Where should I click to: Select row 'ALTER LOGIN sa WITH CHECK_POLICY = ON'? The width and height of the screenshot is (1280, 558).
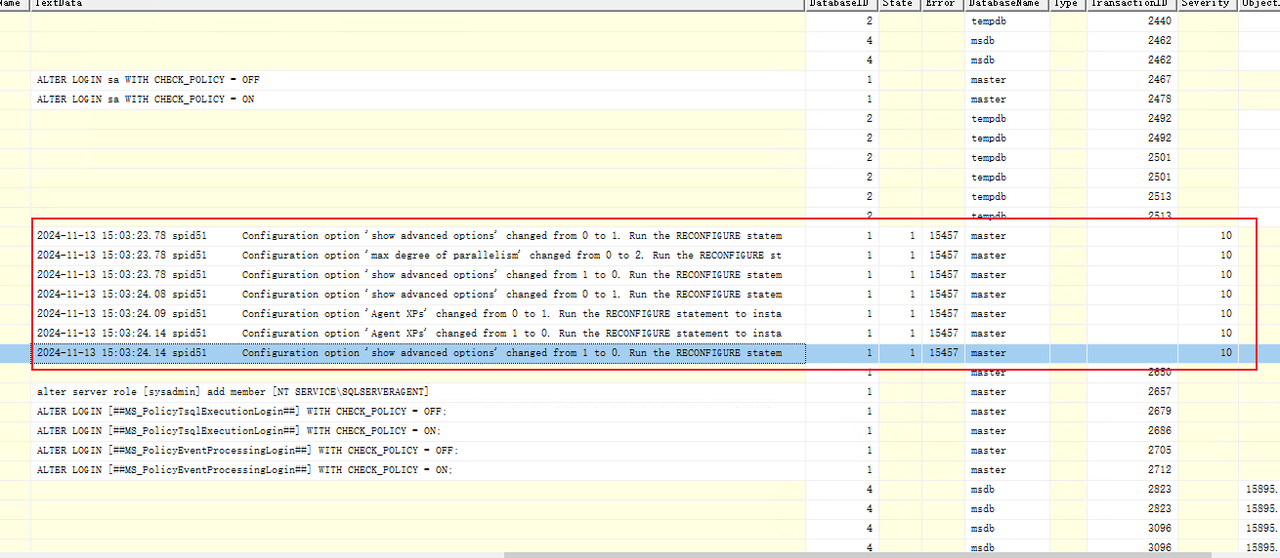[146, 99]
